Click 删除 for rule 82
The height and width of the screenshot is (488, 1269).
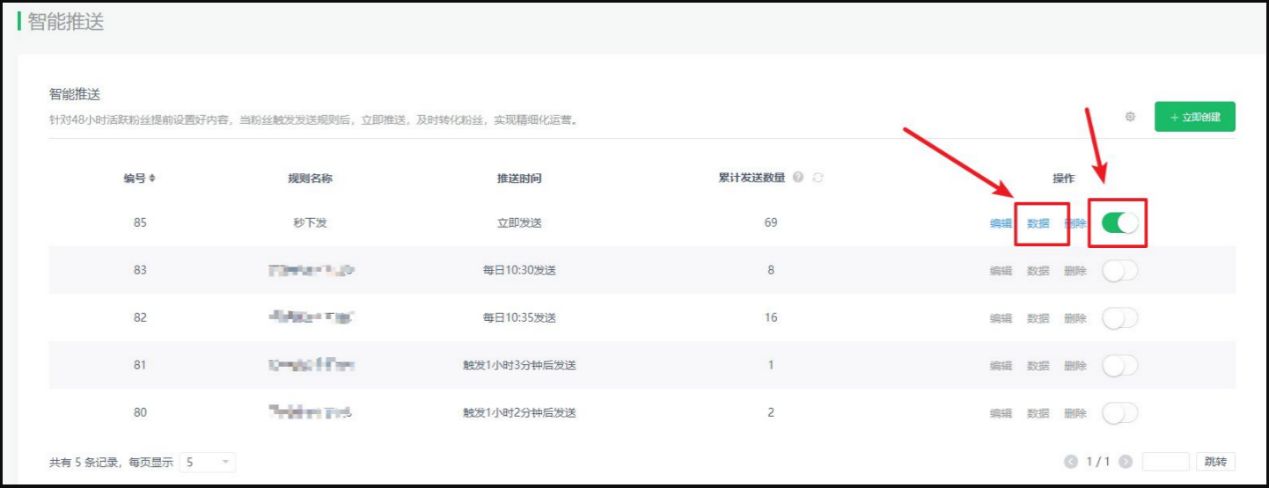1075,318
